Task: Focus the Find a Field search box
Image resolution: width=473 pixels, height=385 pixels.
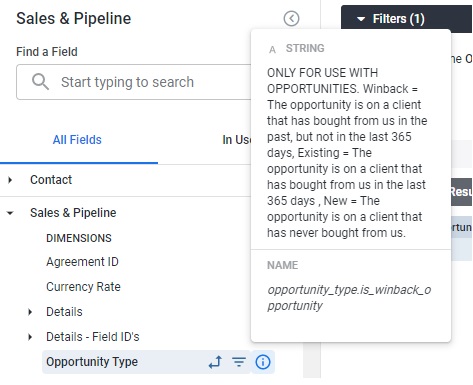Action: click(133, 82)
